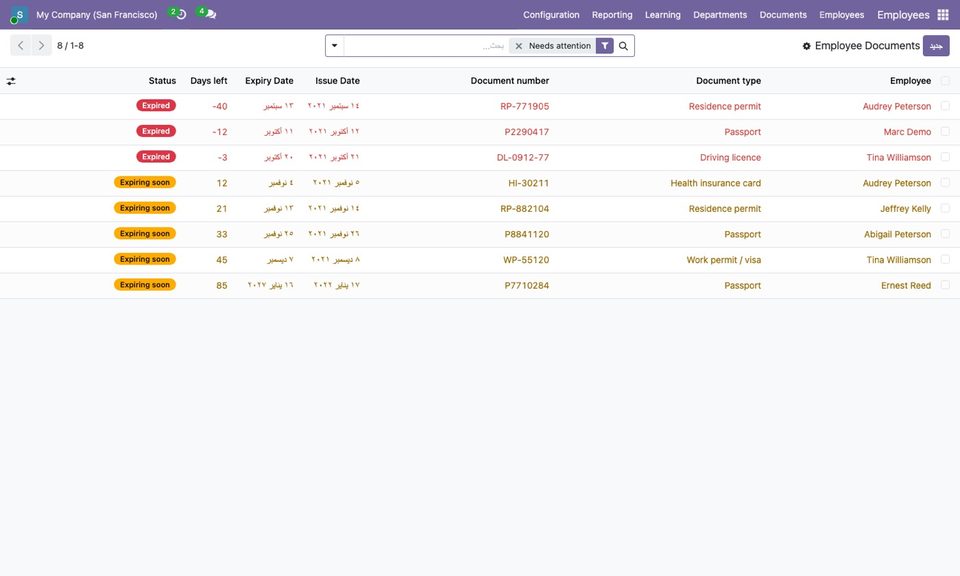Image resolution: width=960 pixels, height=576 pixels.
Task: Remove the Needs attention filter with X
Action: pyautogui.click(x=519, y=46)
